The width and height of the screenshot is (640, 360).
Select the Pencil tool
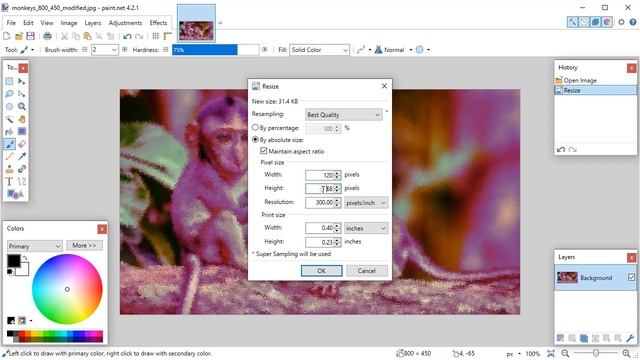(9, 156)
